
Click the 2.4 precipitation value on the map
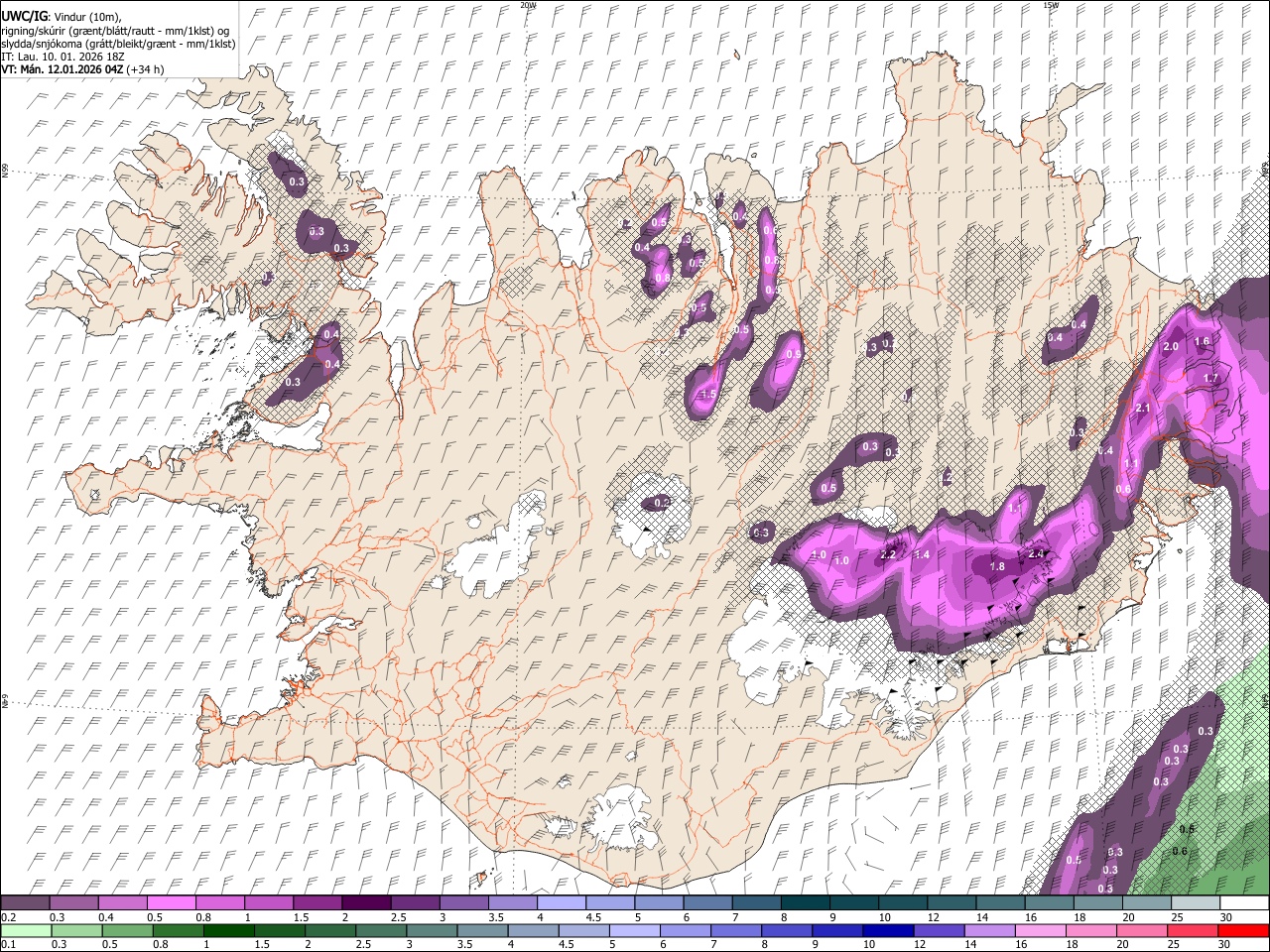[x=1038, y=554]
